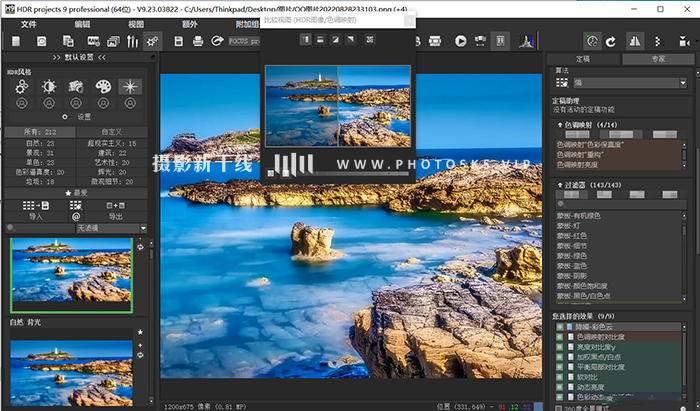The image size is (700, 411).
Task: Select the 设置 radio button
Action: (x=65, y=117)
